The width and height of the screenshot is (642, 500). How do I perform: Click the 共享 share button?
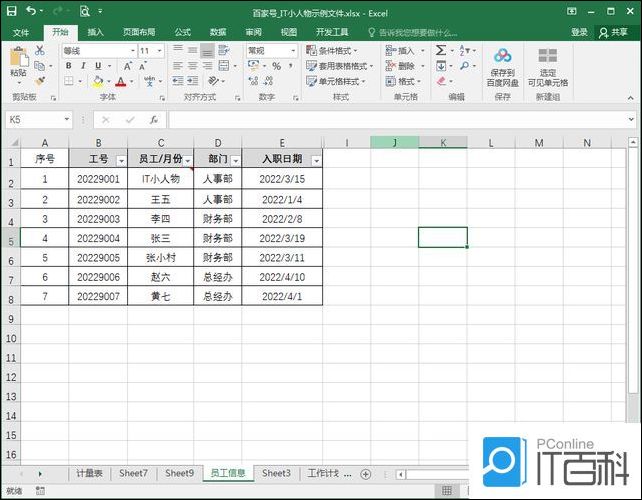(x=613, y=32)
